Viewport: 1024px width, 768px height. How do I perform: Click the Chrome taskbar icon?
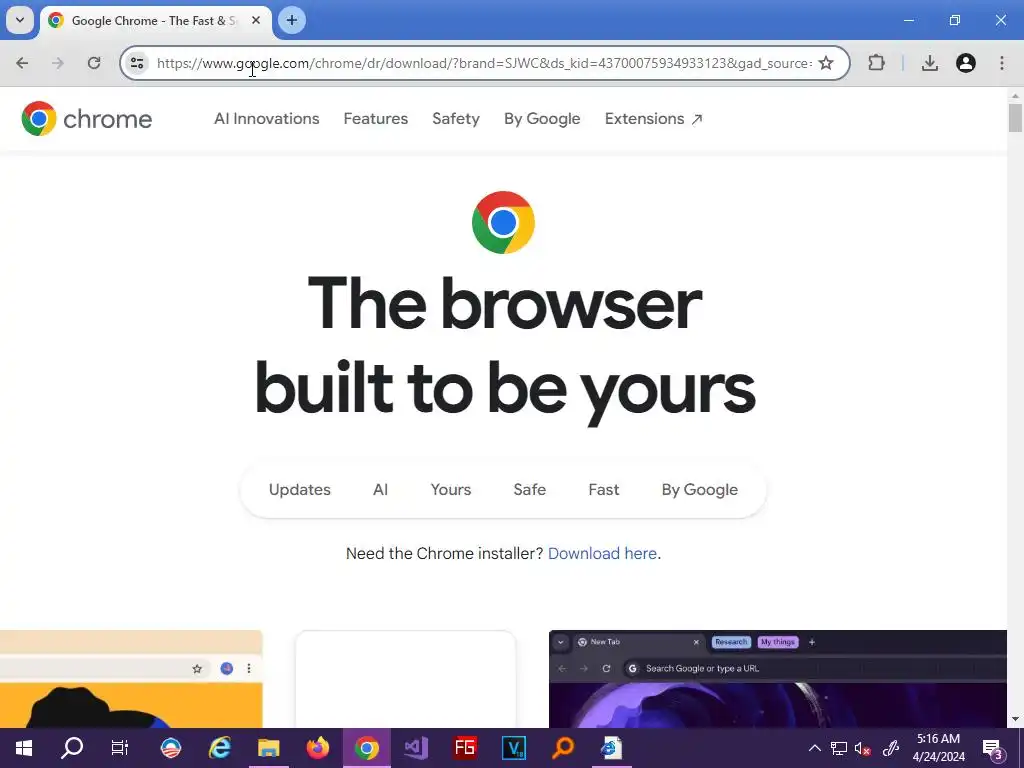[367, 748]
